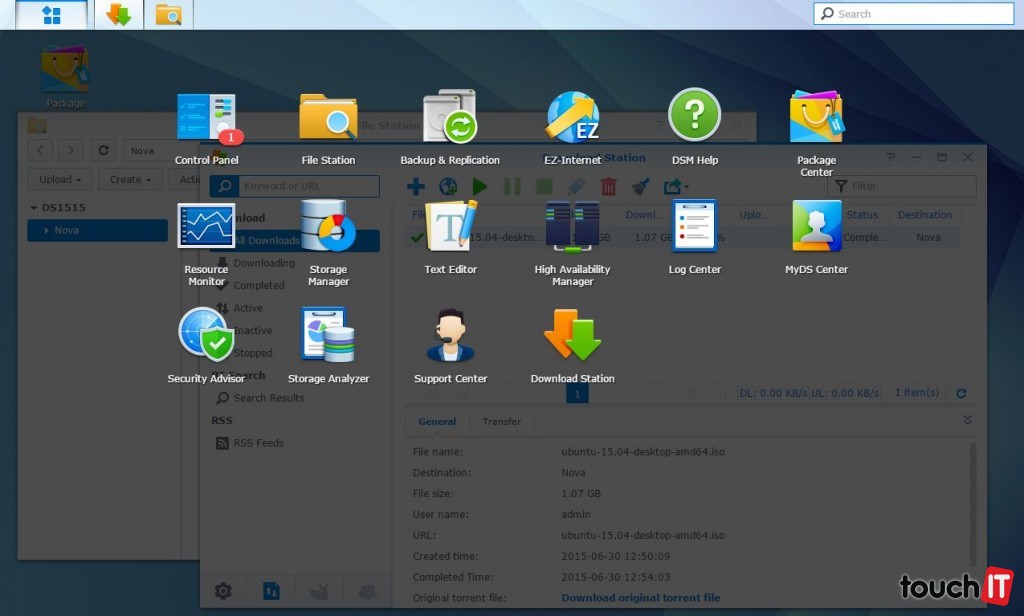This screenshot has width=1024, height=616.
Task: Switch to the Transfer tab
Action: pos(501,422)
